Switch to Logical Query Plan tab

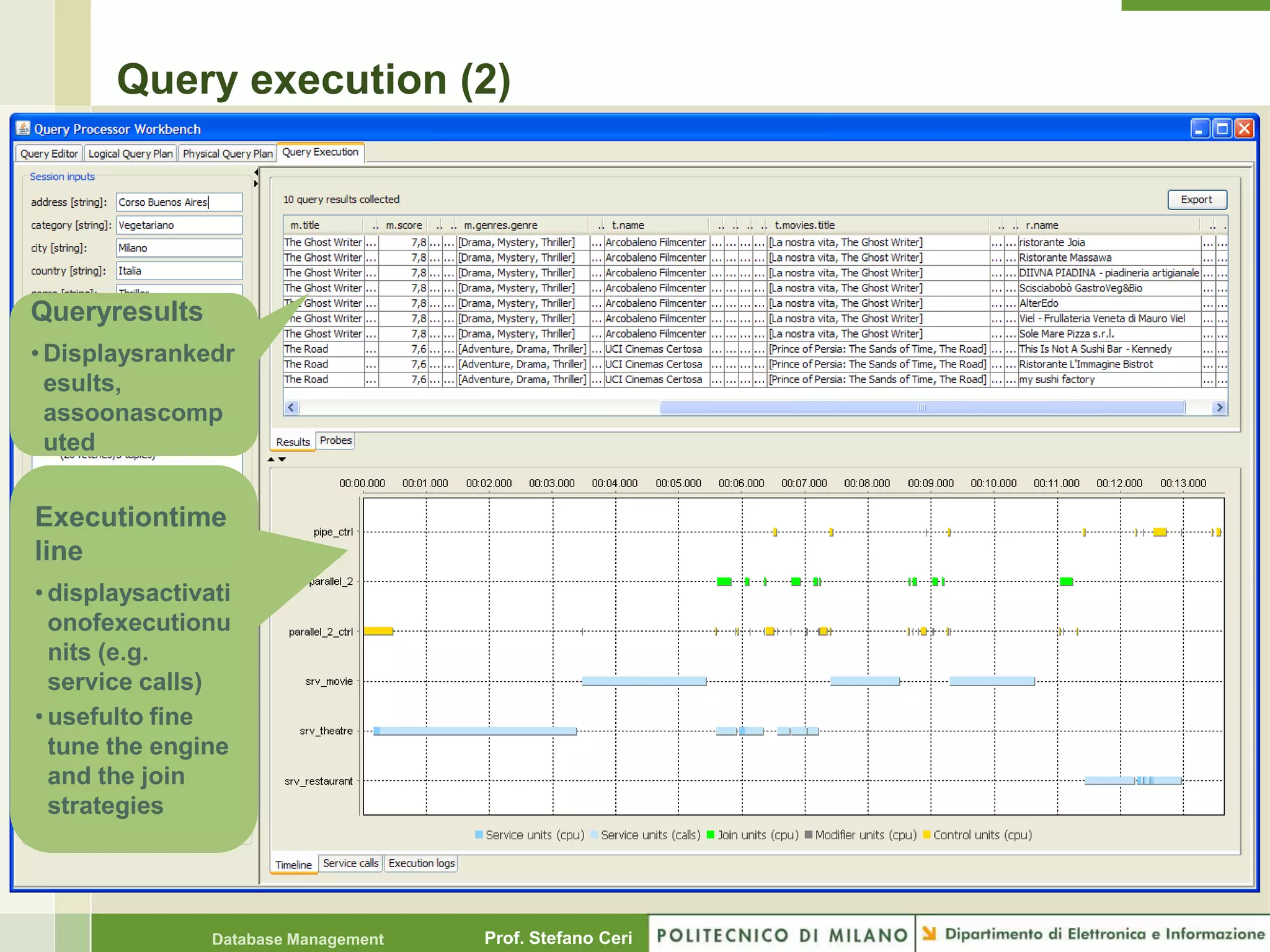[130, 154]
